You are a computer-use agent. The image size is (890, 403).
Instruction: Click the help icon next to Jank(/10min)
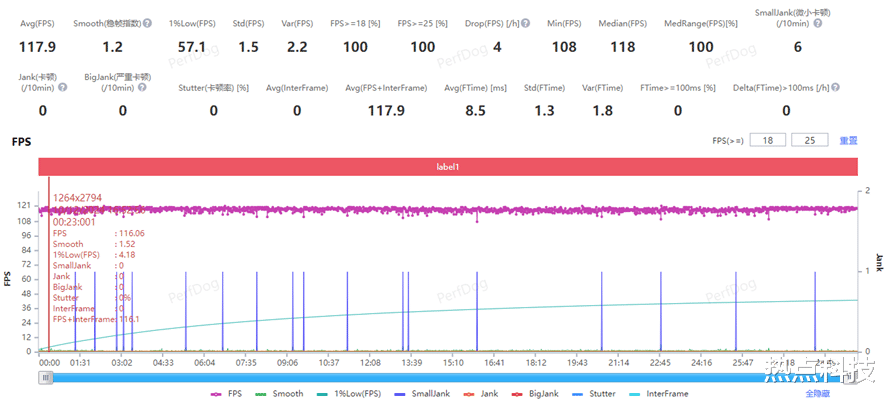tap(62, 87)
